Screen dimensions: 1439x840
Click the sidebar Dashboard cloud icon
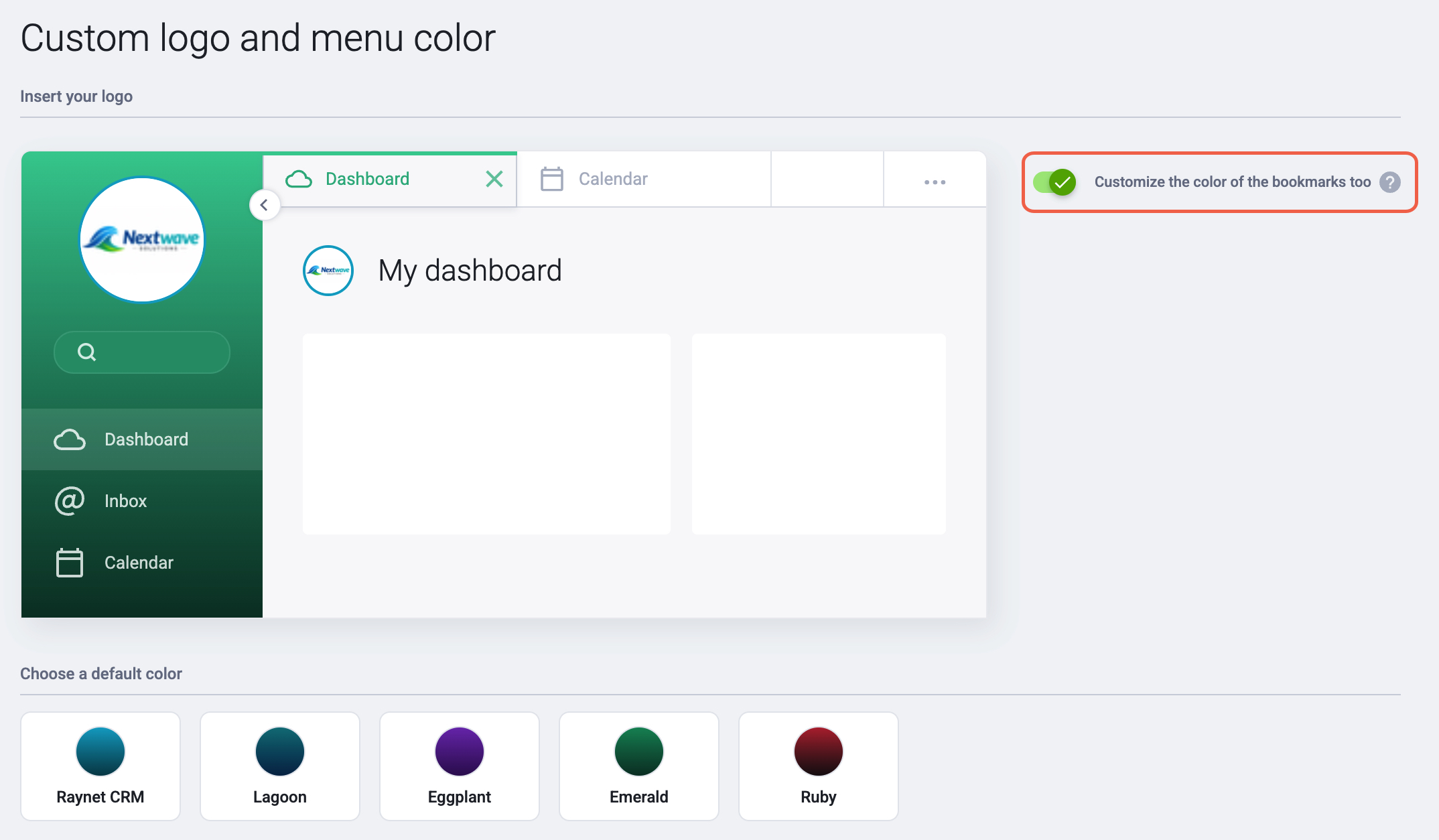70,439
